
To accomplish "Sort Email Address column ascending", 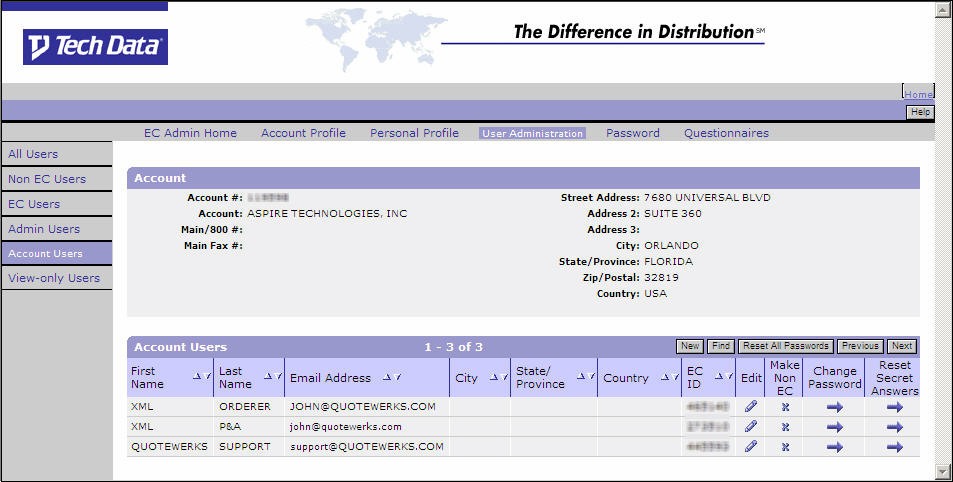I will pos(387,377).
